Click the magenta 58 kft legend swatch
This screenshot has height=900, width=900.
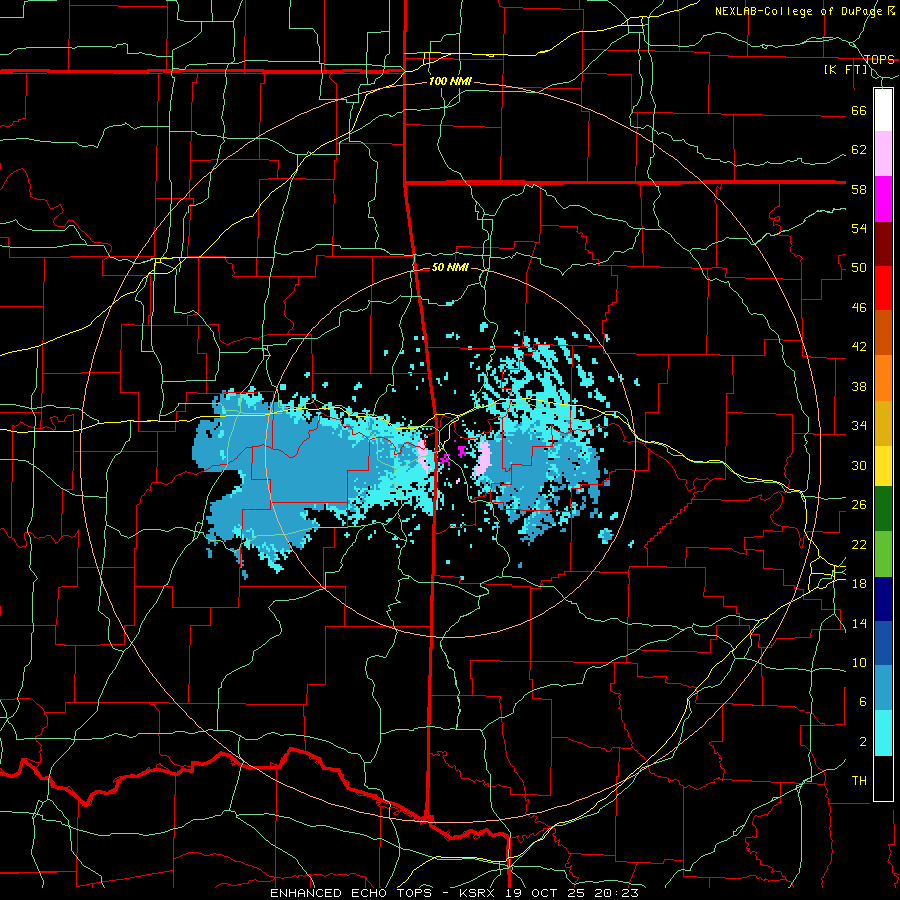[x=883, y=199]
